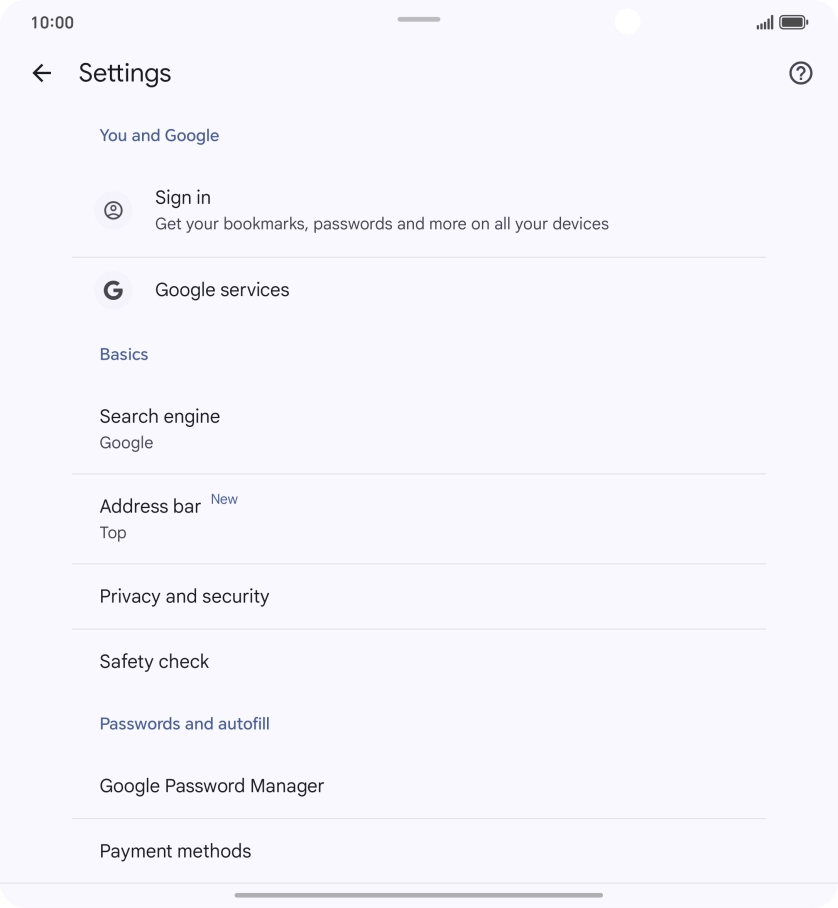Click the Google G logo icon
The image size is (838, 908).
[x=114, y=290]
